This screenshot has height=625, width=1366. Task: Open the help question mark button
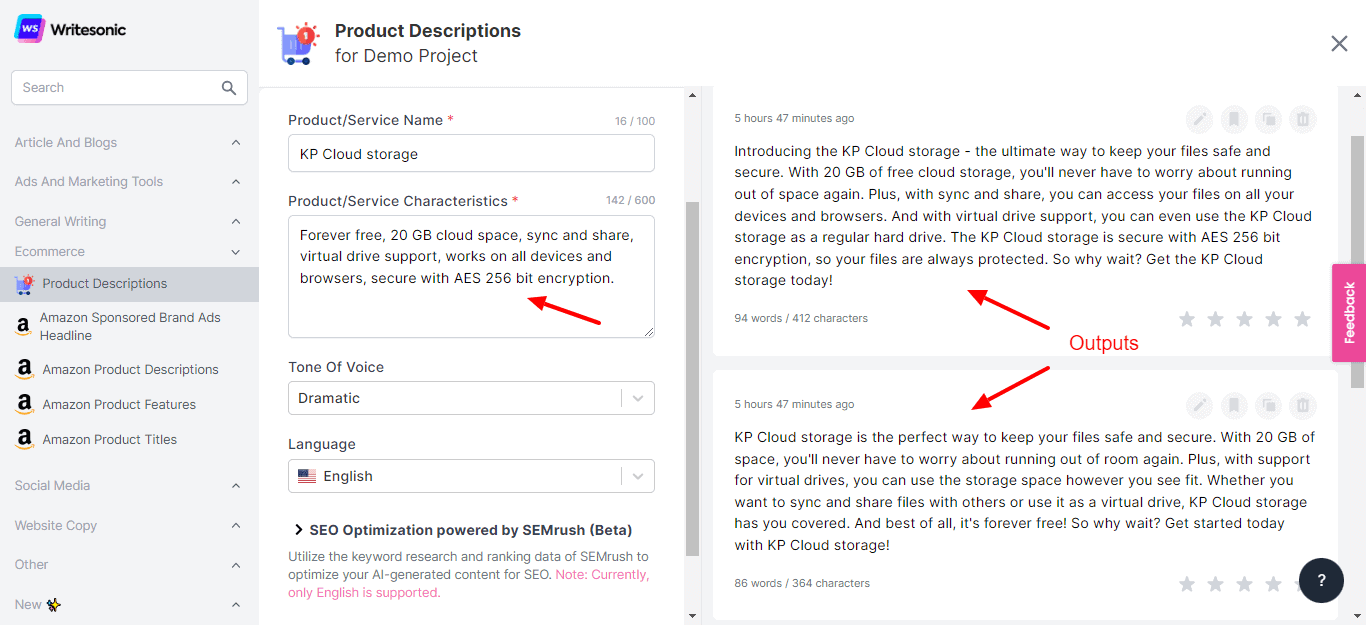[1321, 581]
